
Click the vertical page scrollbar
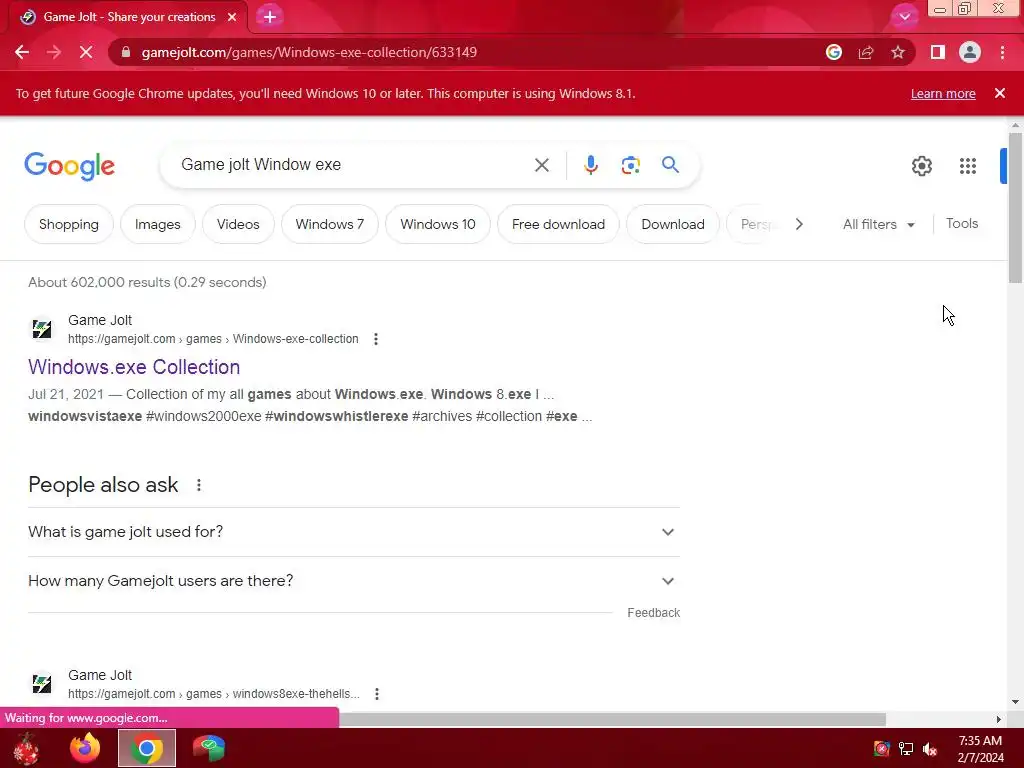1015,208
